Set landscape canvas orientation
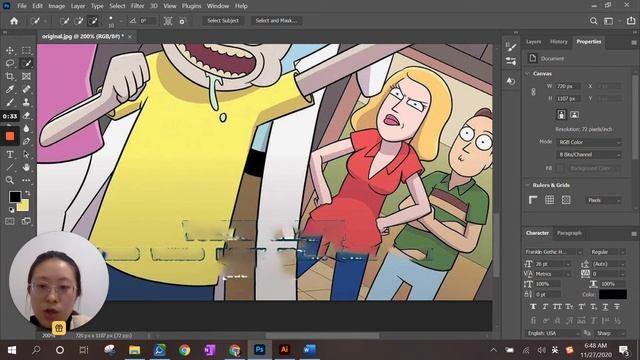 point(575,115)
